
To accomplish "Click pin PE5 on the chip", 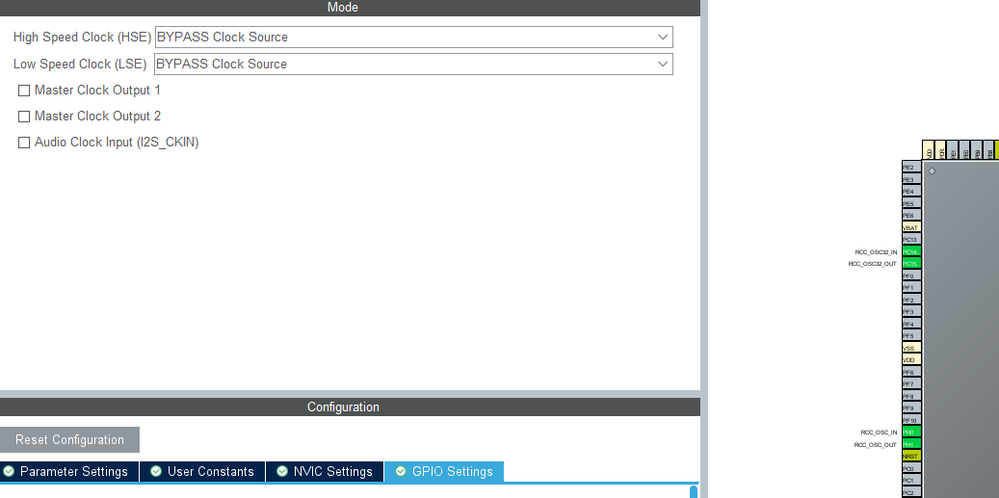I will point(912,203).
